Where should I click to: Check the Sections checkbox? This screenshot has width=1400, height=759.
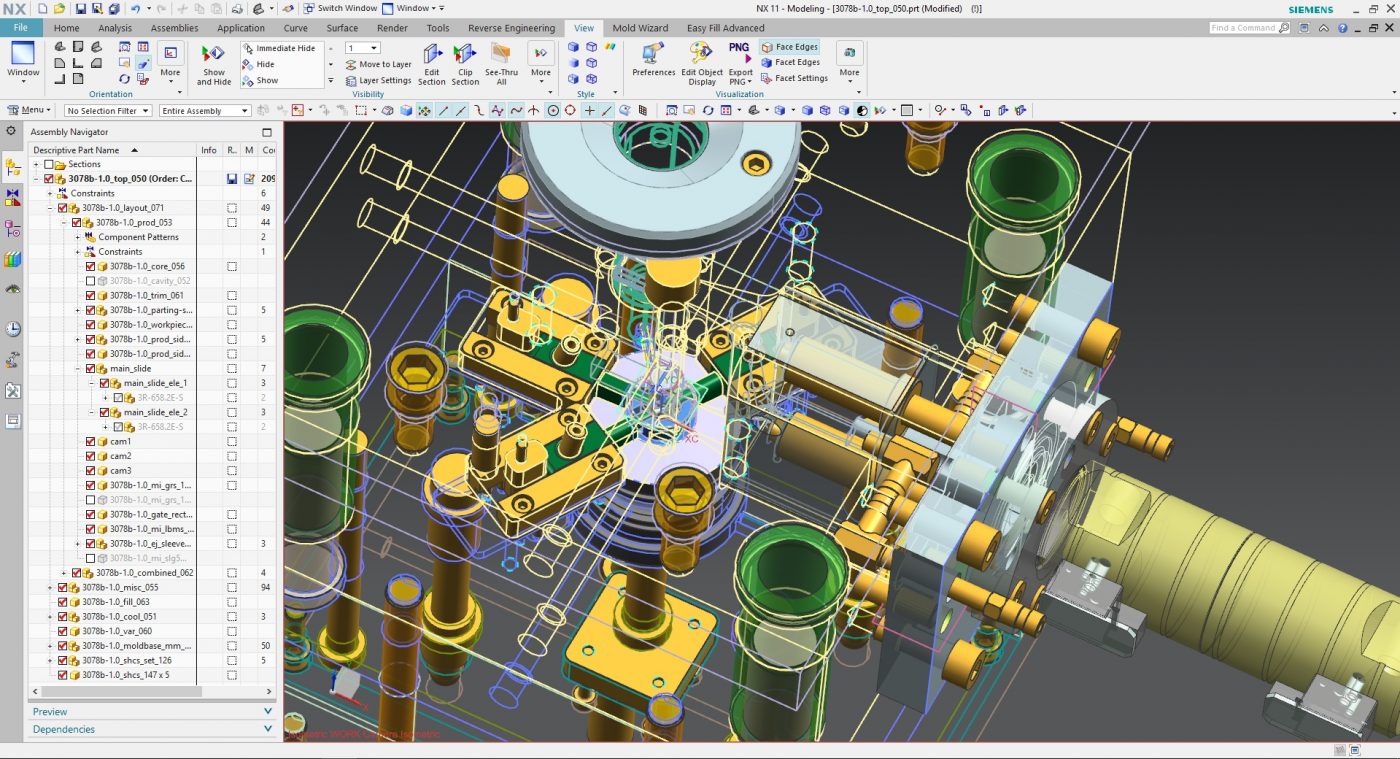[x=48, y=164]
